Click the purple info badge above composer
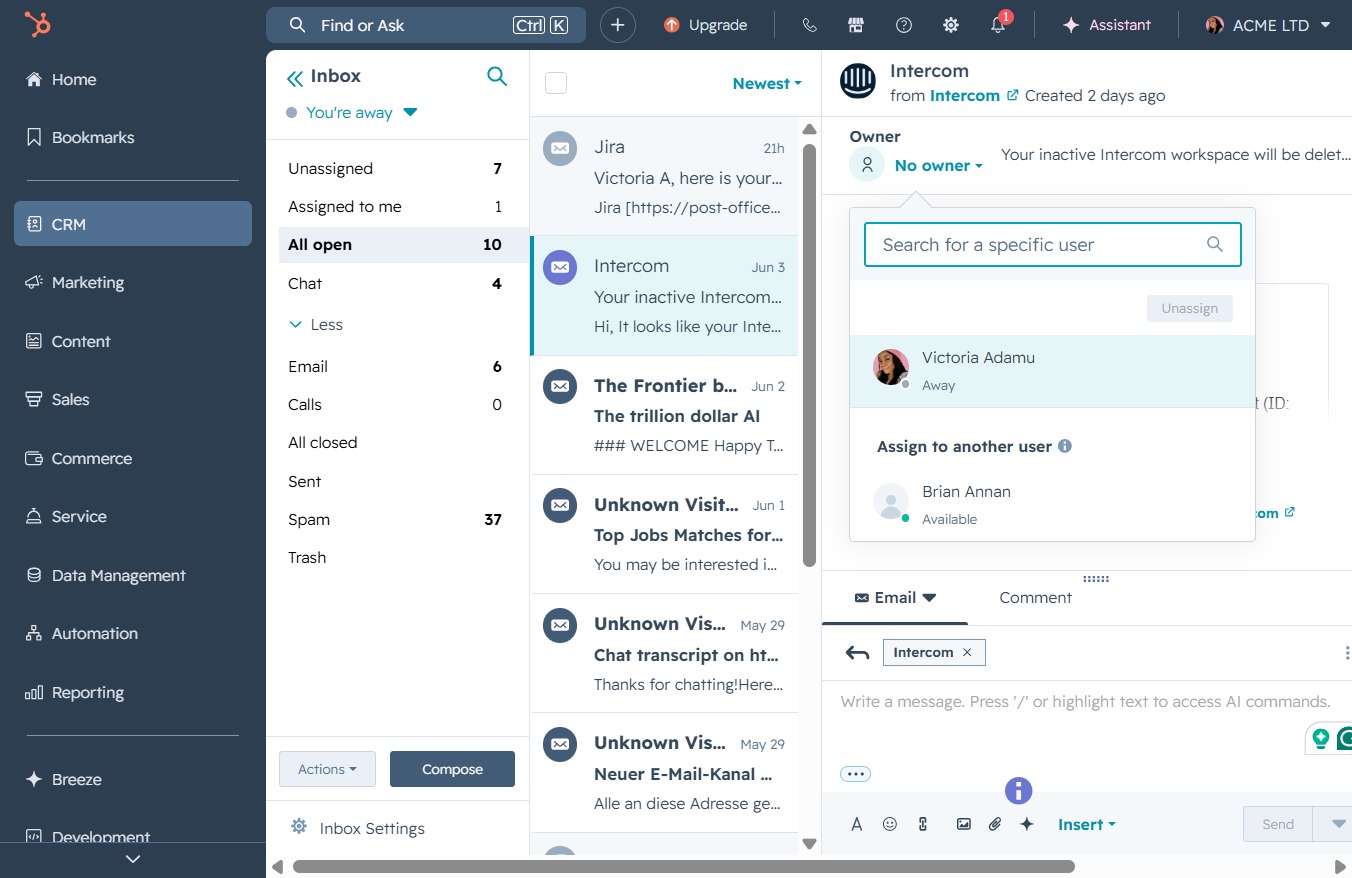The height and width of the screenshot is (878, 1352). [x=1018, y=791]
